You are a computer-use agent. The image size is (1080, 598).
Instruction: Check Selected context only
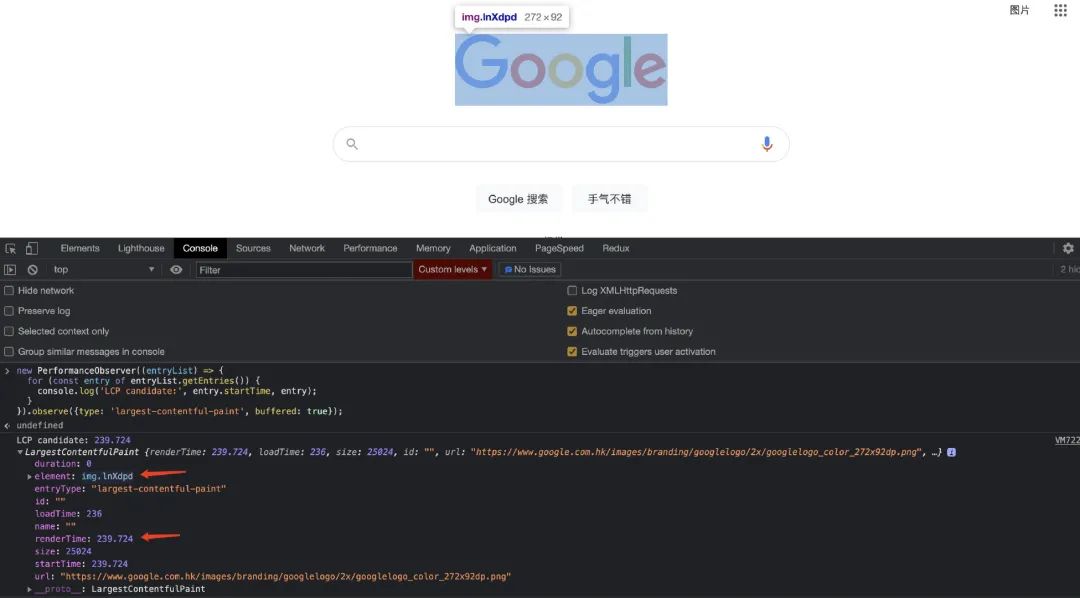coord(9,331)
